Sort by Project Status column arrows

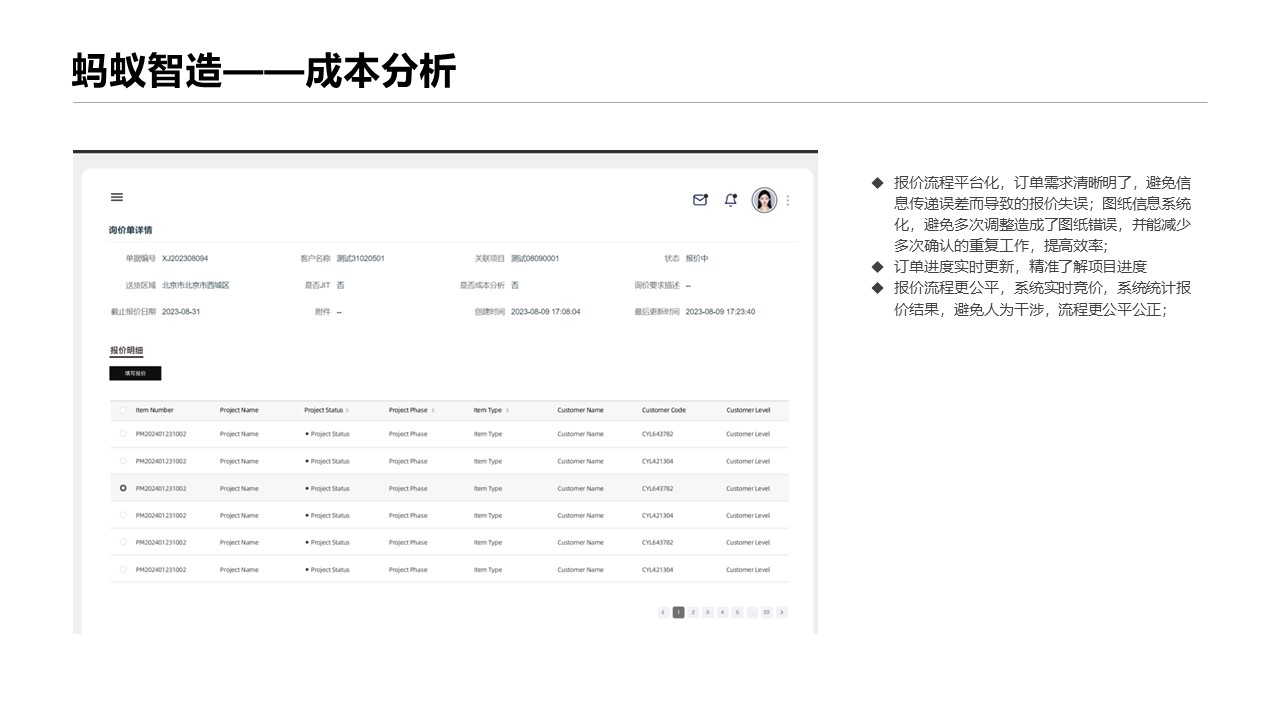pos(347,410)
